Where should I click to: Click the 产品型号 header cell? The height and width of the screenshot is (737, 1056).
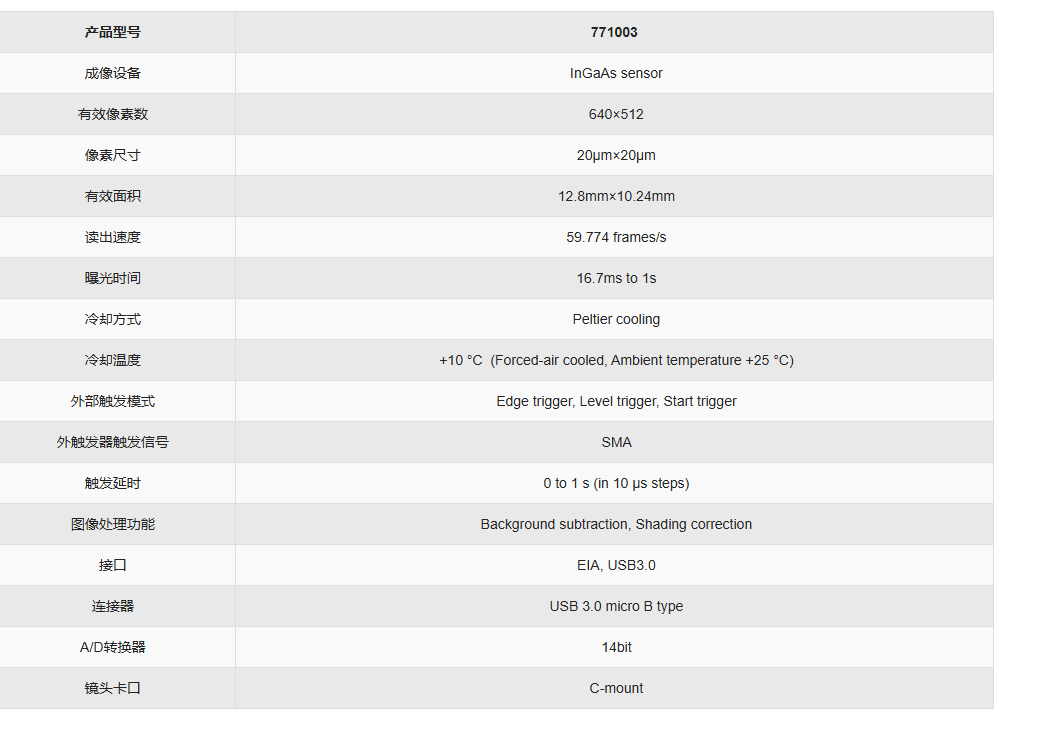[x=113, y=32]
